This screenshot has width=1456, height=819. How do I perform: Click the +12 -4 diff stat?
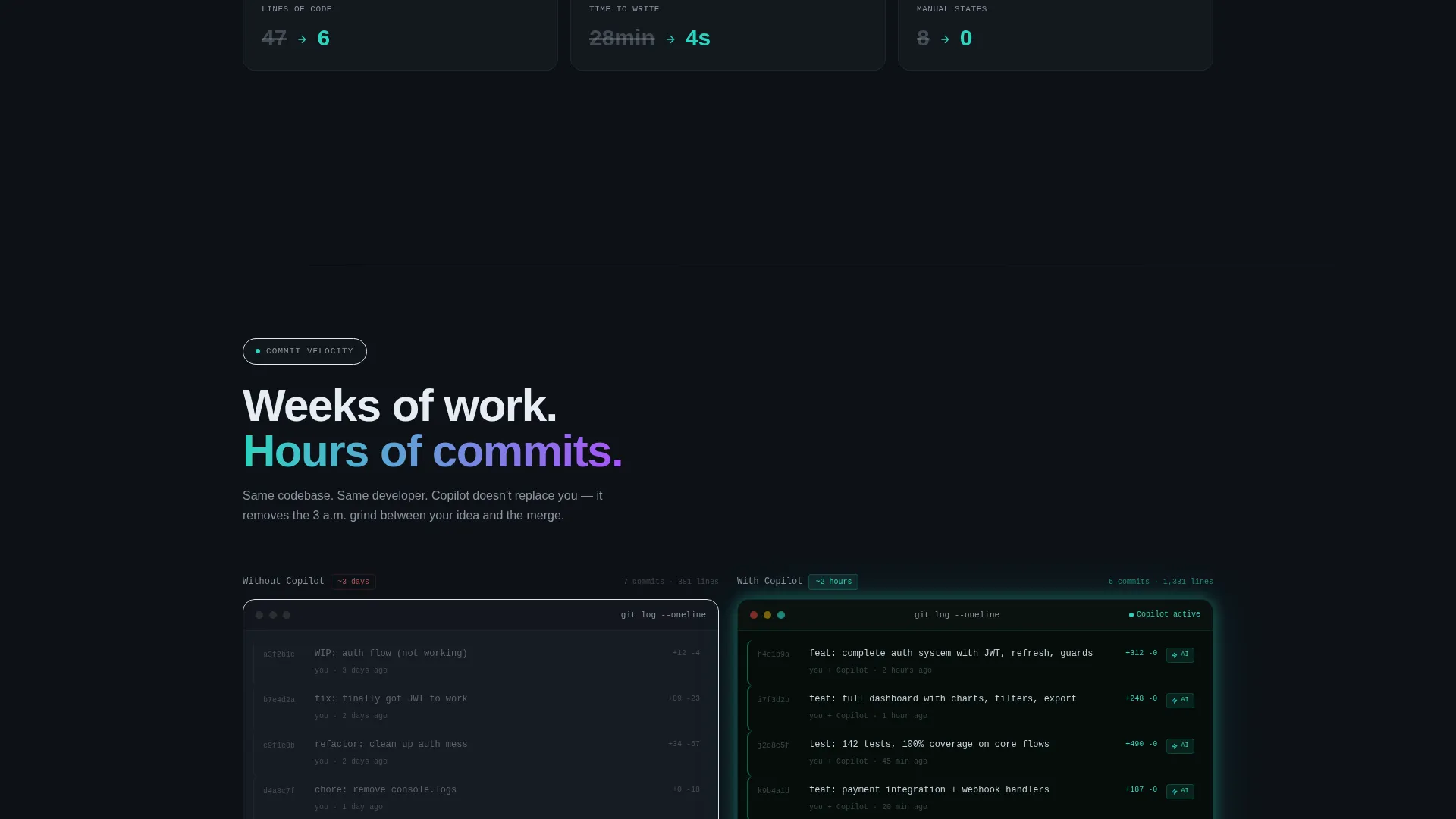pyautogui.click(x=686, y=653)
